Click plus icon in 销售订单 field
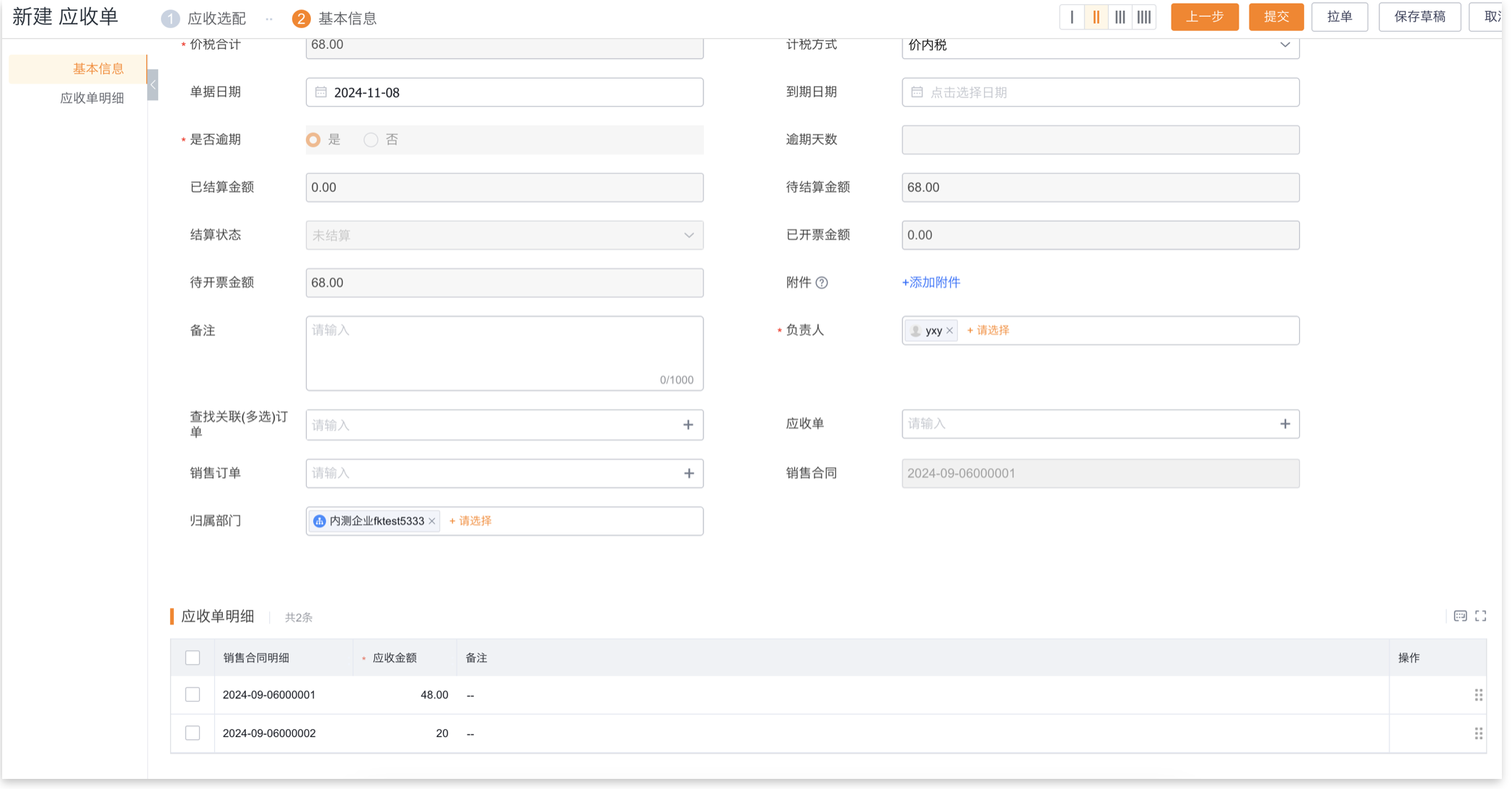 pyautogui.click(x=689, y=474)
